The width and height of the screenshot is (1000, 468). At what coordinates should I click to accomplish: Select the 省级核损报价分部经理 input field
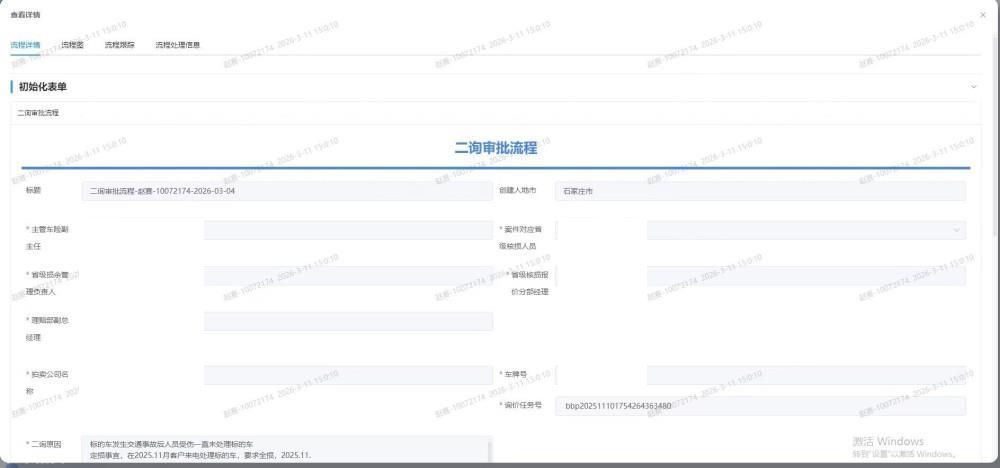click(x=805, y=275)
